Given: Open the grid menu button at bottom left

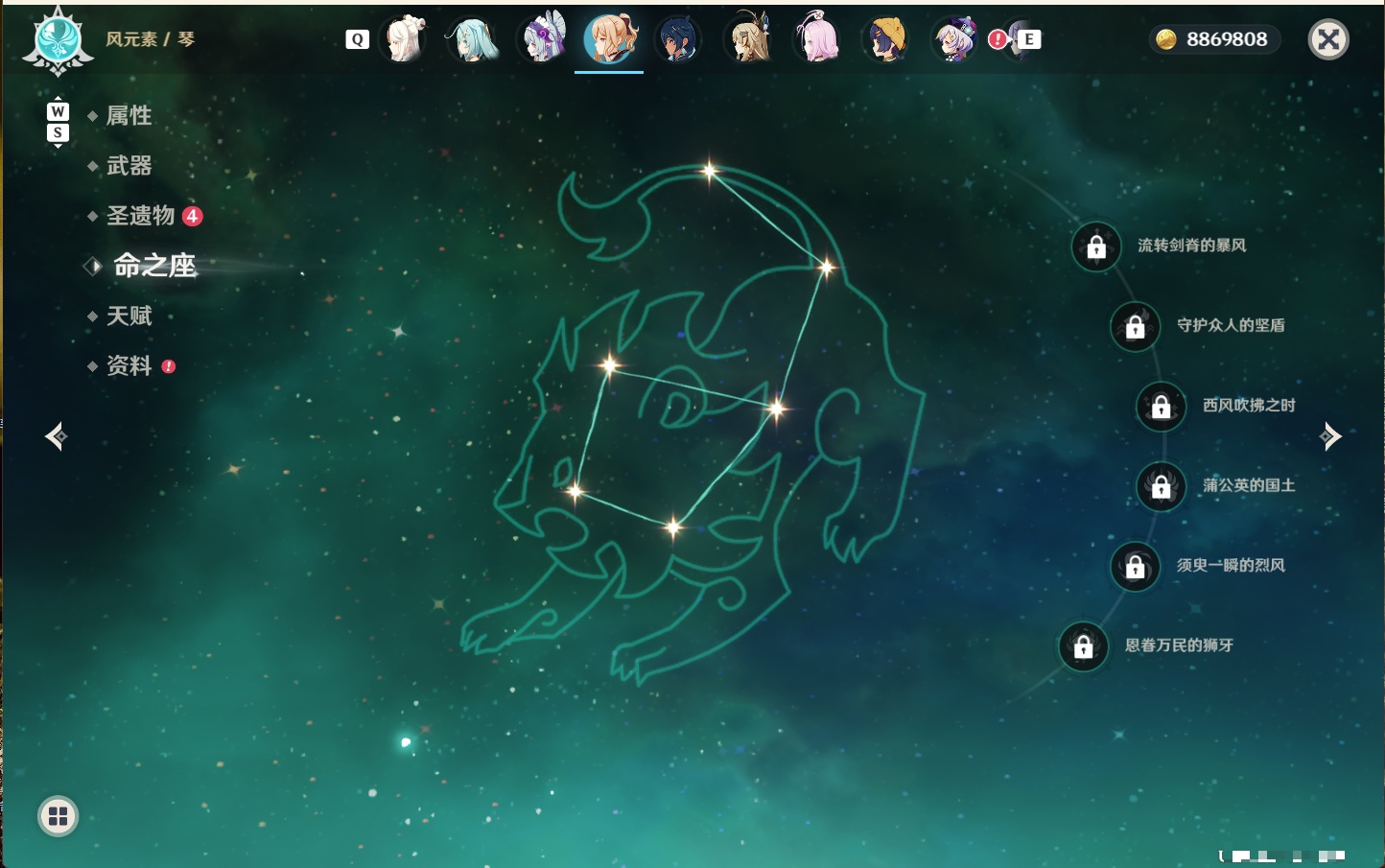Looking at the screenshot, I should pyautogui.click(x=58, y=816).
